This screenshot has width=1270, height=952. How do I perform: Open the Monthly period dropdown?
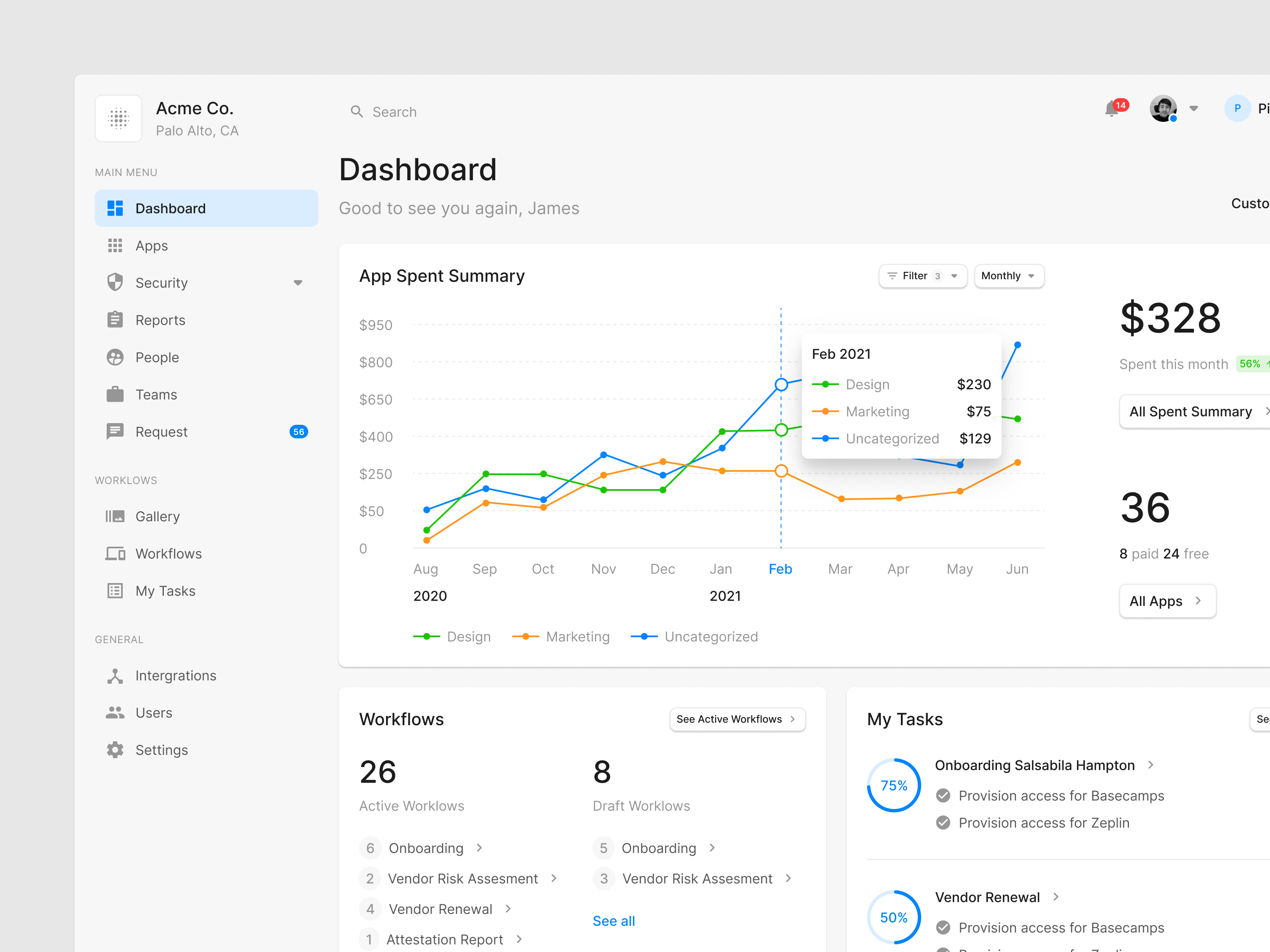(1009, 276)
